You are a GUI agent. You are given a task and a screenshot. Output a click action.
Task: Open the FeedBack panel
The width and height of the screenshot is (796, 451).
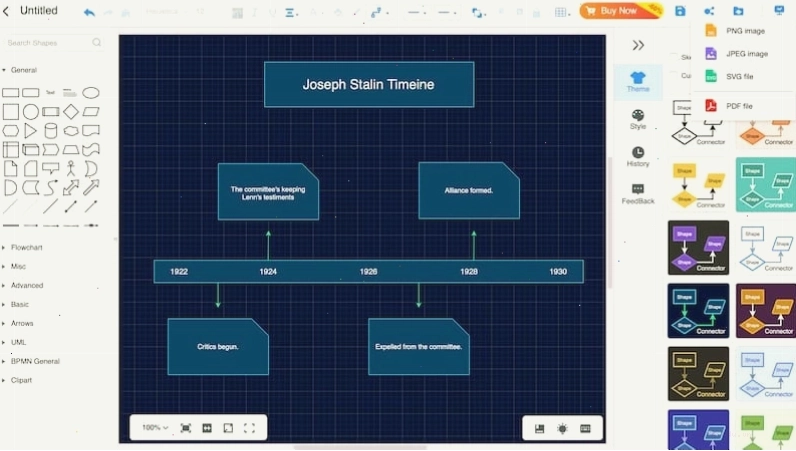pyautogui.click(x=638, y=194)
